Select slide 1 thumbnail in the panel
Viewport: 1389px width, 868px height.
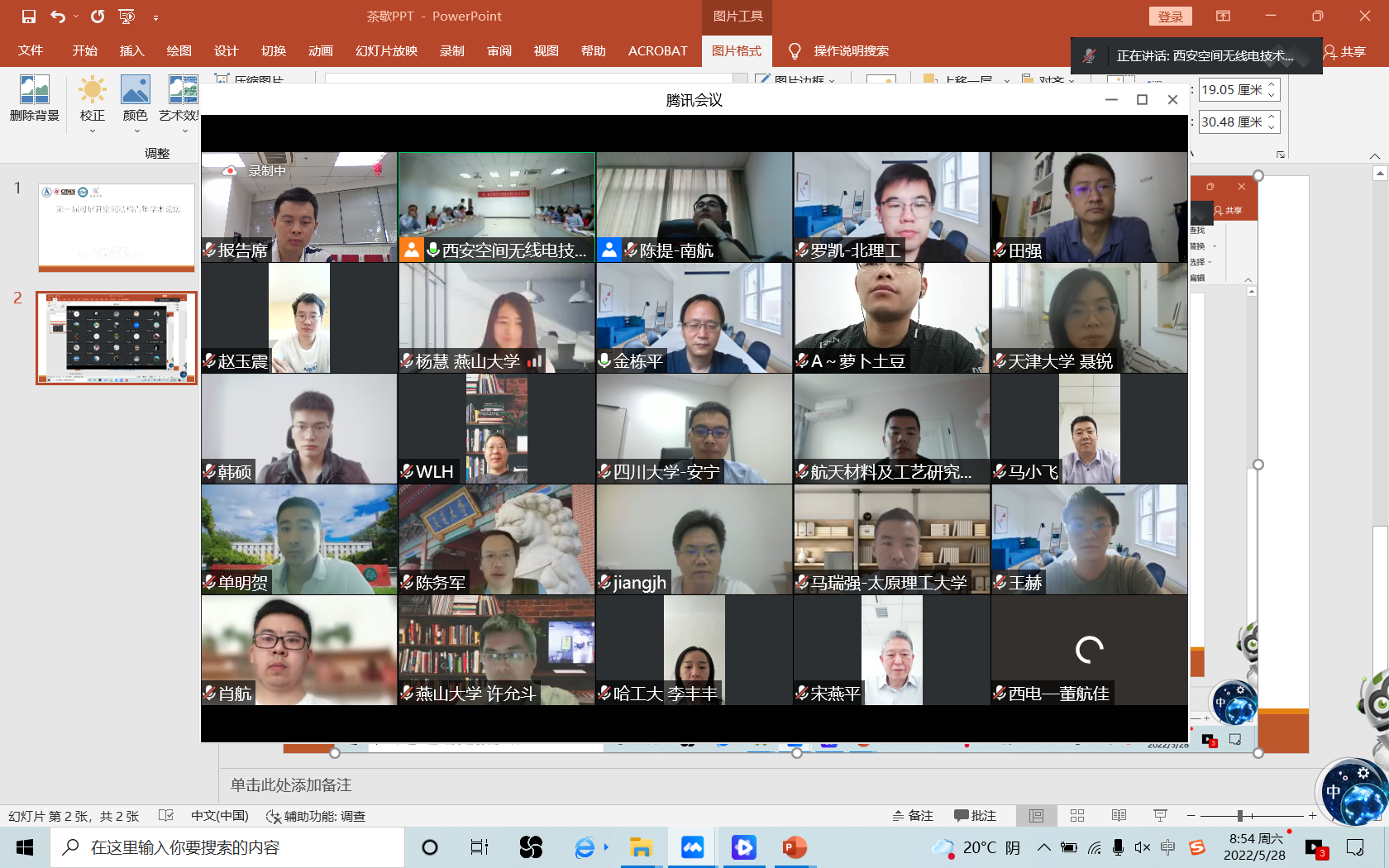(117, 227)
